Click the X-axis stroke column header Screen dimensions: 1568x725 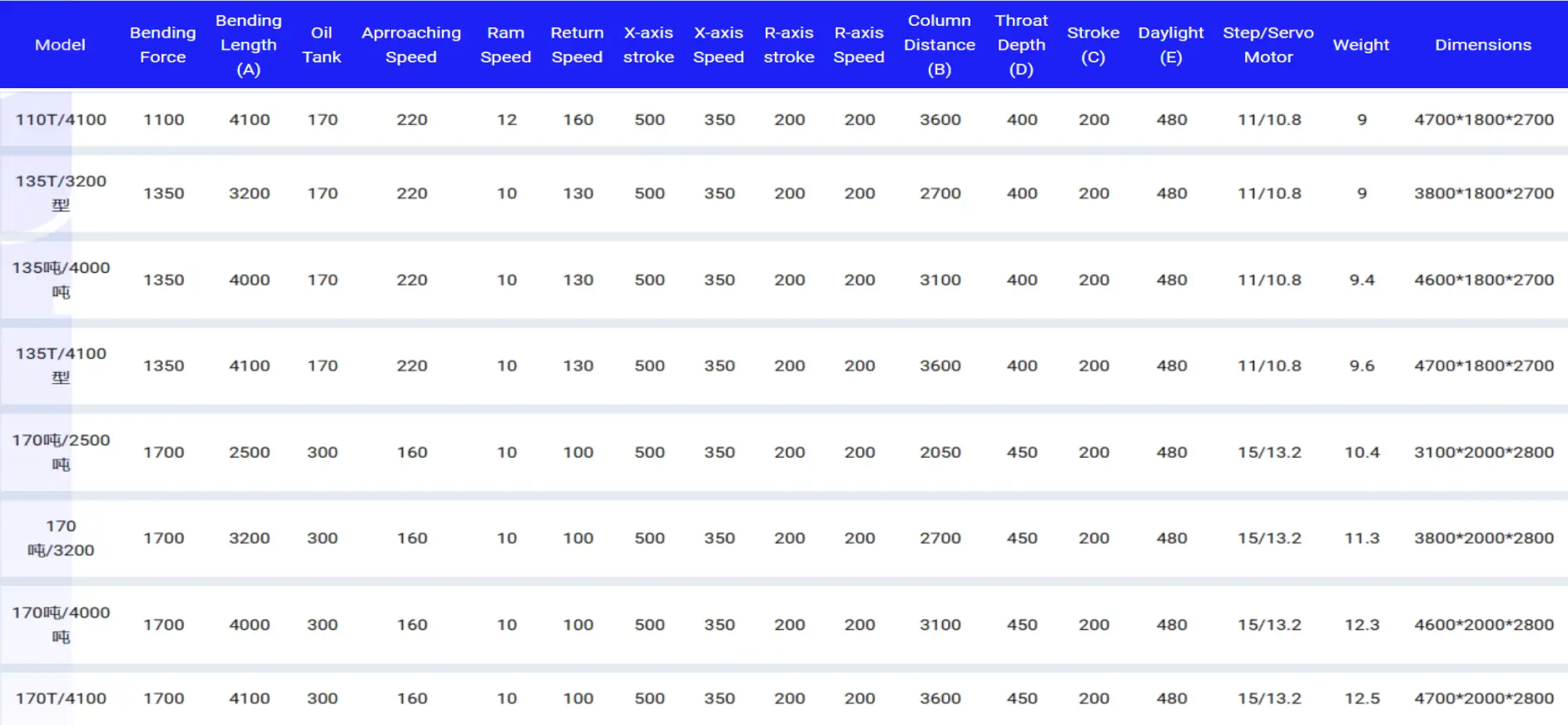point(648,45)
